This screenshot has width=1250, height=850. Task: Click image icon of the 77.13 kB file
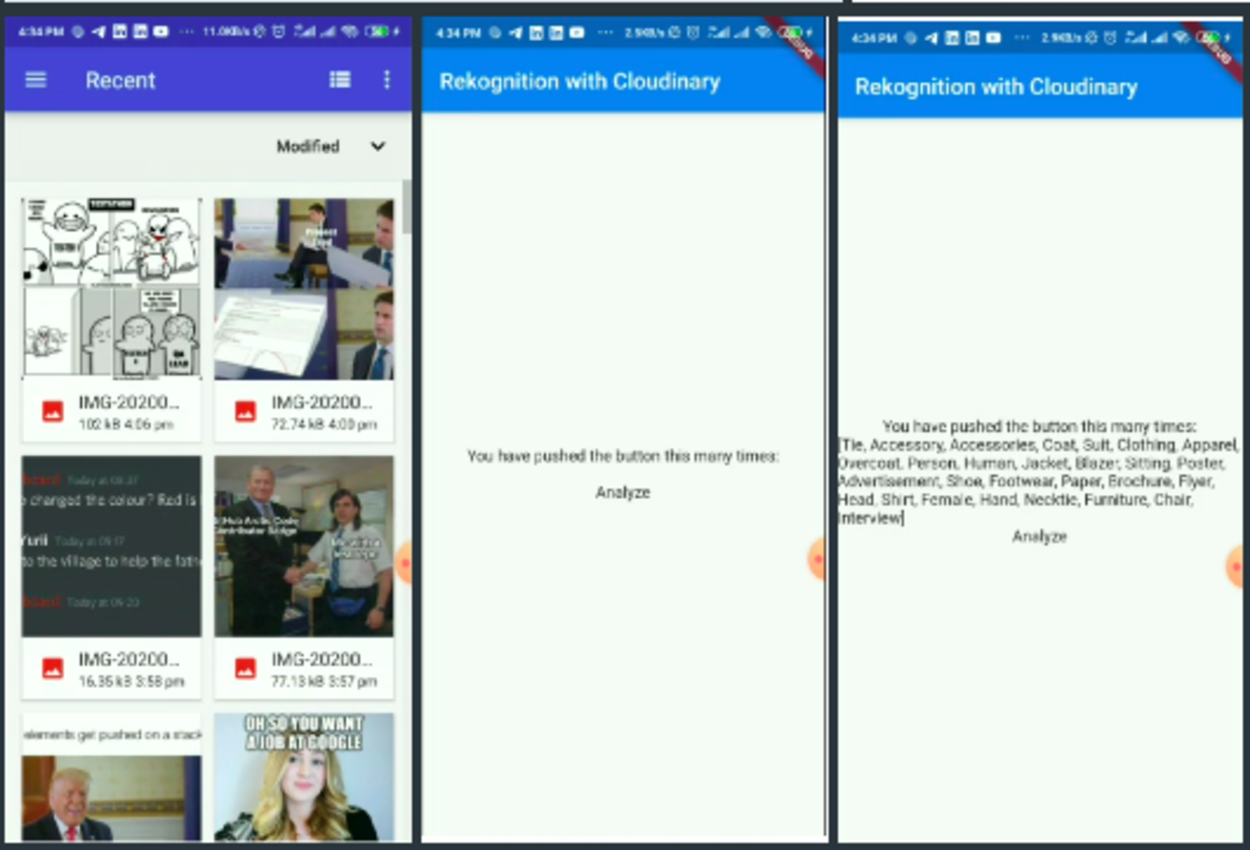point(245,668)
